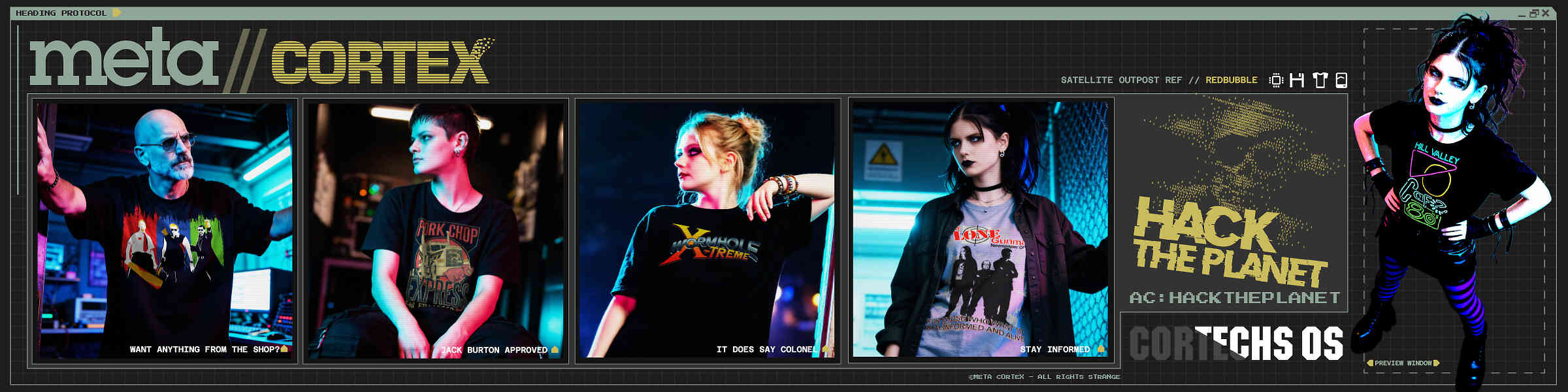Click the smartphone icon in header

click(x=1341, y=80)
